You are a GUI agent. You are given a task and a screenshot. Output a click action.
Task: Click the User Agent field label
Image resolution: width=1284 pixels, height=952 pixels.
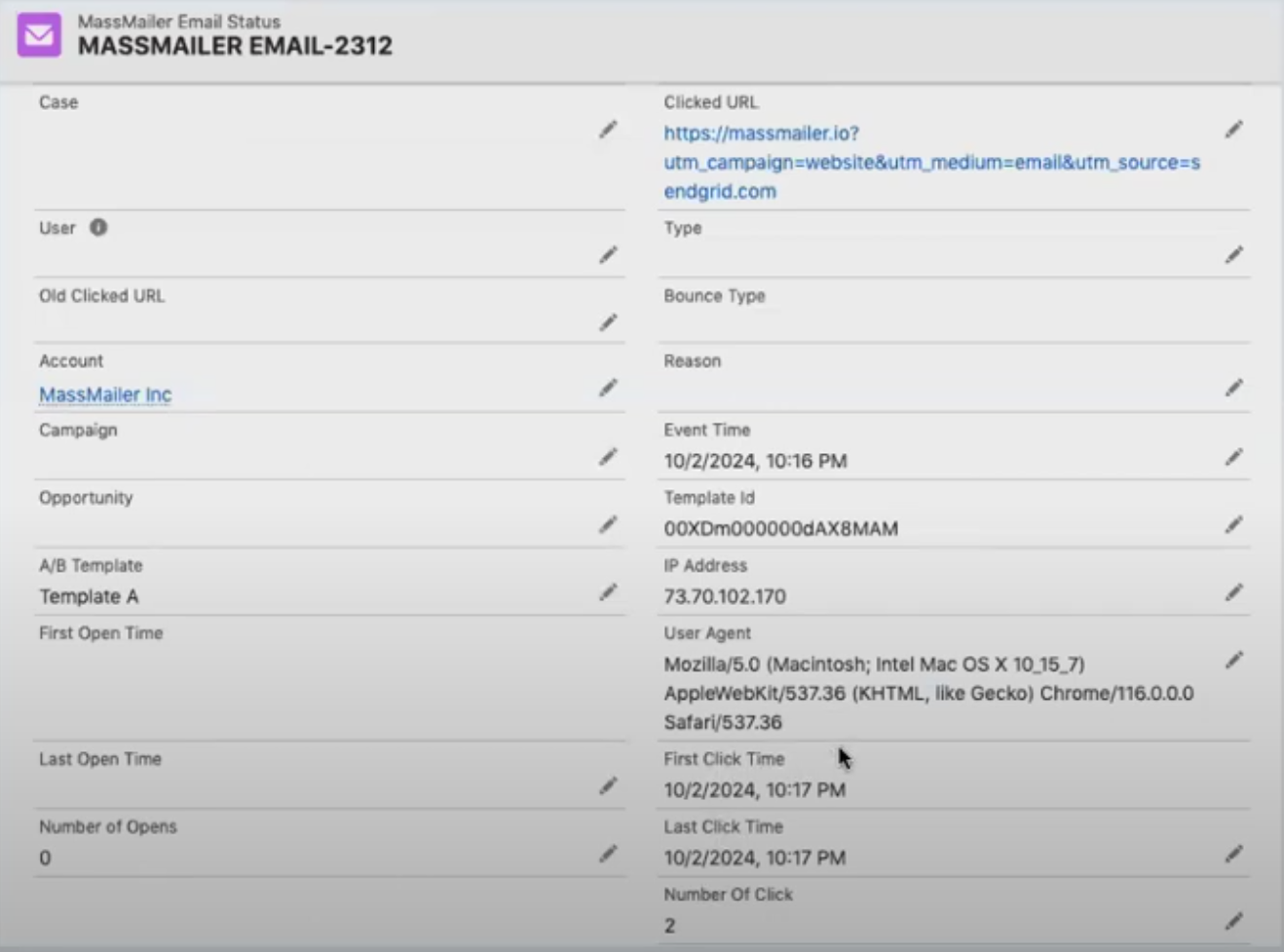click(707, 633)
